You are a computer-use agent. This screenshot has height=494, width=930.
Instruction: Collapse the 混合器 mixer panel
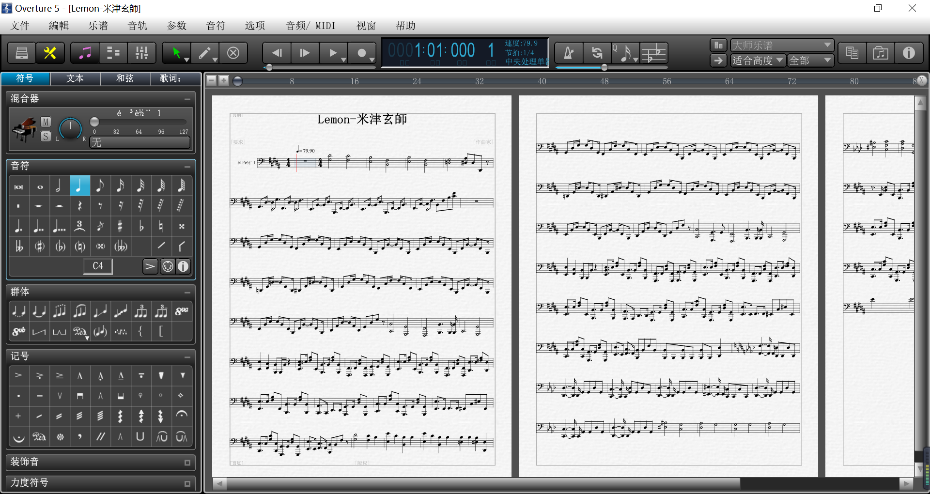187,99
